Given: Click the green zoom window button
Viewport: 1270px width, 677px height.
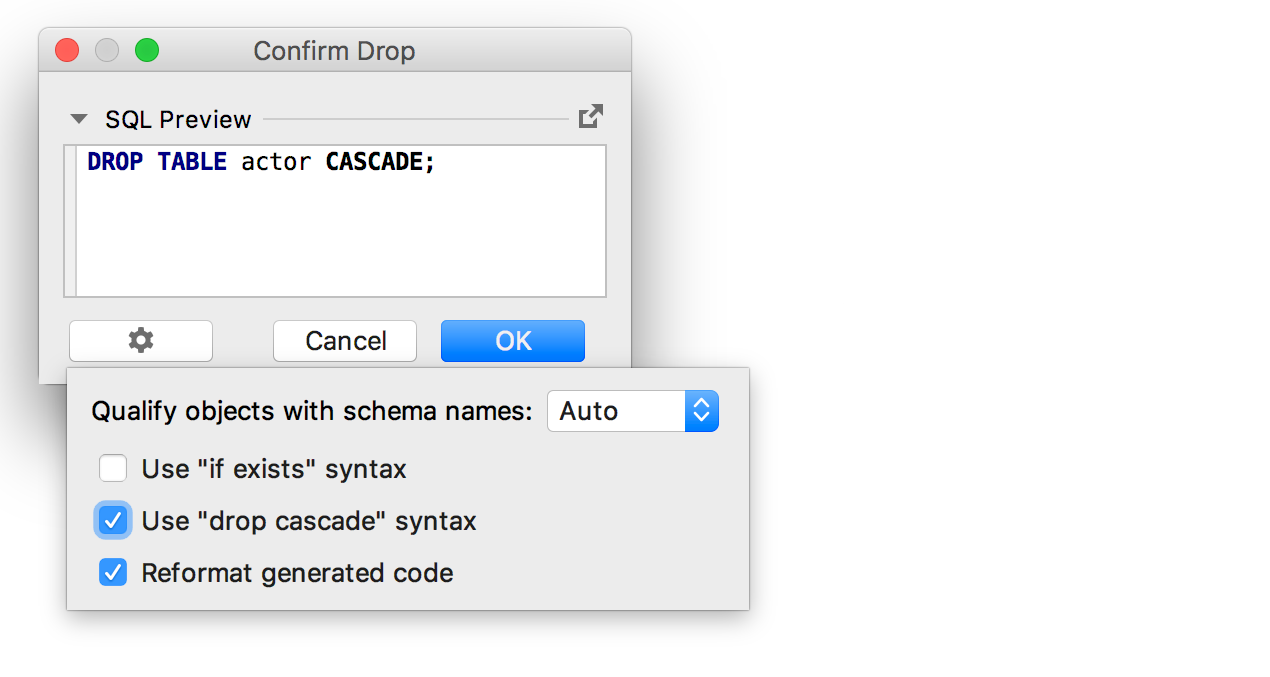Looking at the screenshot, I should click(147, 50).
